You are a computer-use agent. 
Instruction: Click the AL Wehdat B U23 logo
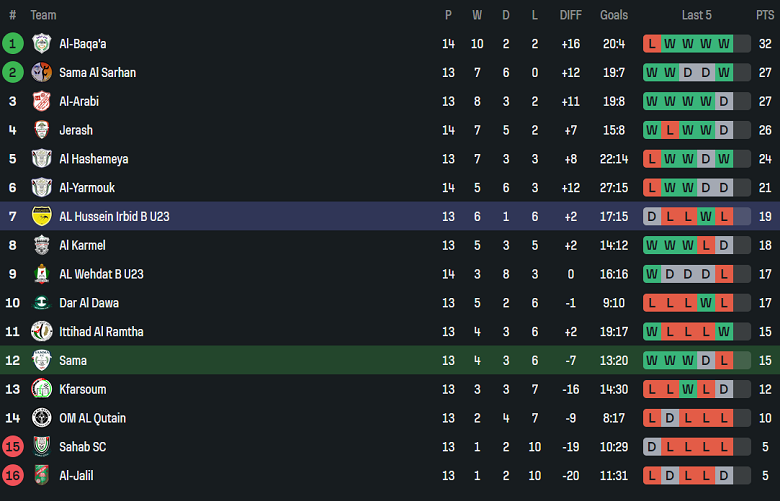(x=41, y=274)
